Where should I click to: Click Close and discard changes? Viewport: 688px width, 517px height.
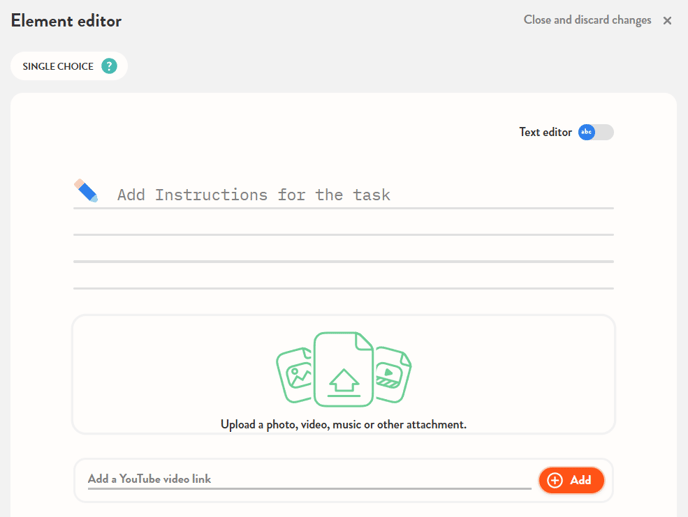click(587, 20)
